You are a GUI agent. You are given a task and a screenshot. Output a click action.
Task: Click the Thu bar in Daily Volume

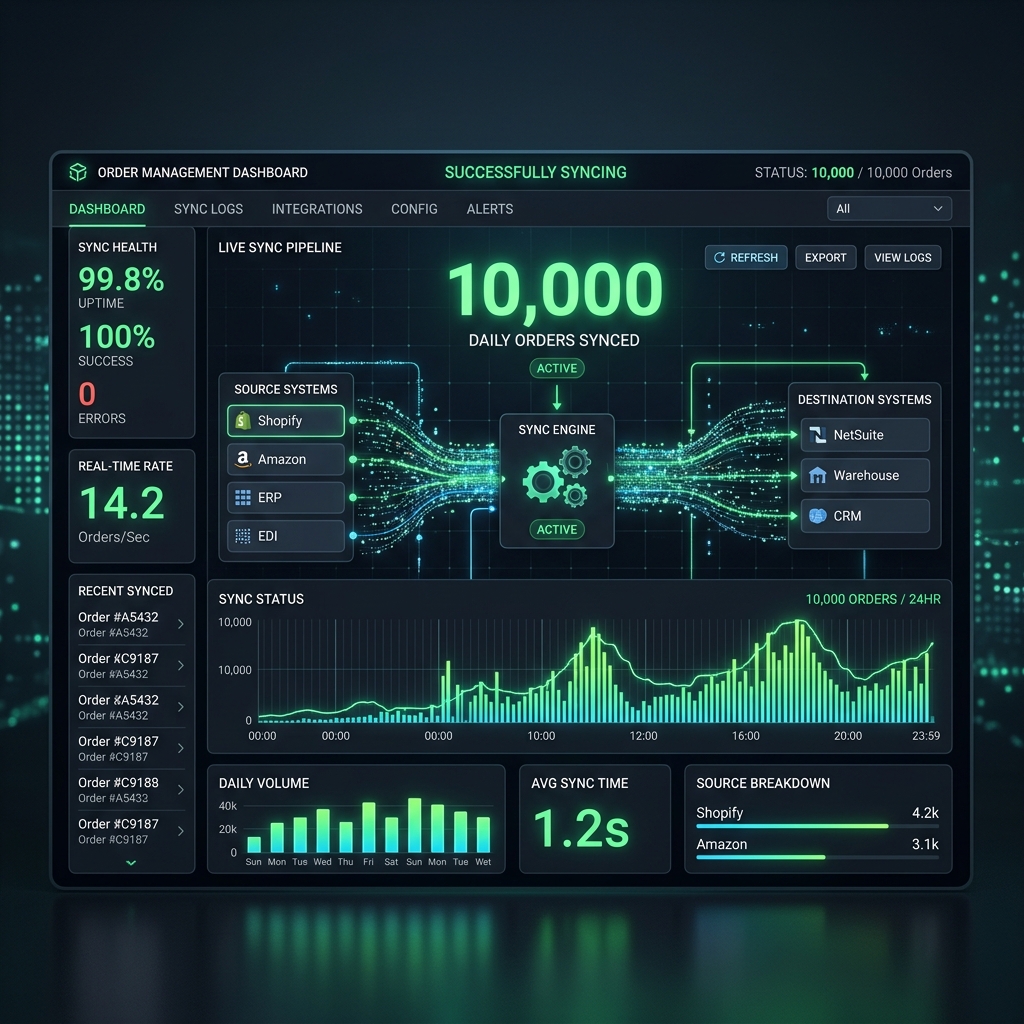(345, 837)
